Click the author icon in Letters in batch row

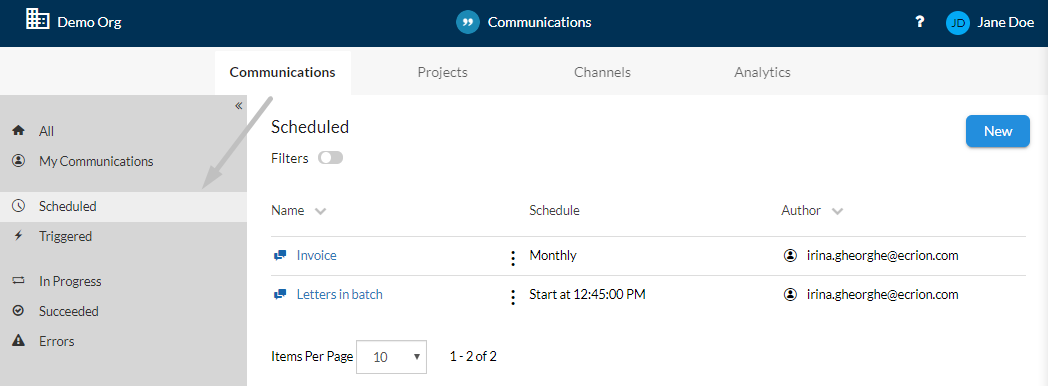(x=790, y=294)
